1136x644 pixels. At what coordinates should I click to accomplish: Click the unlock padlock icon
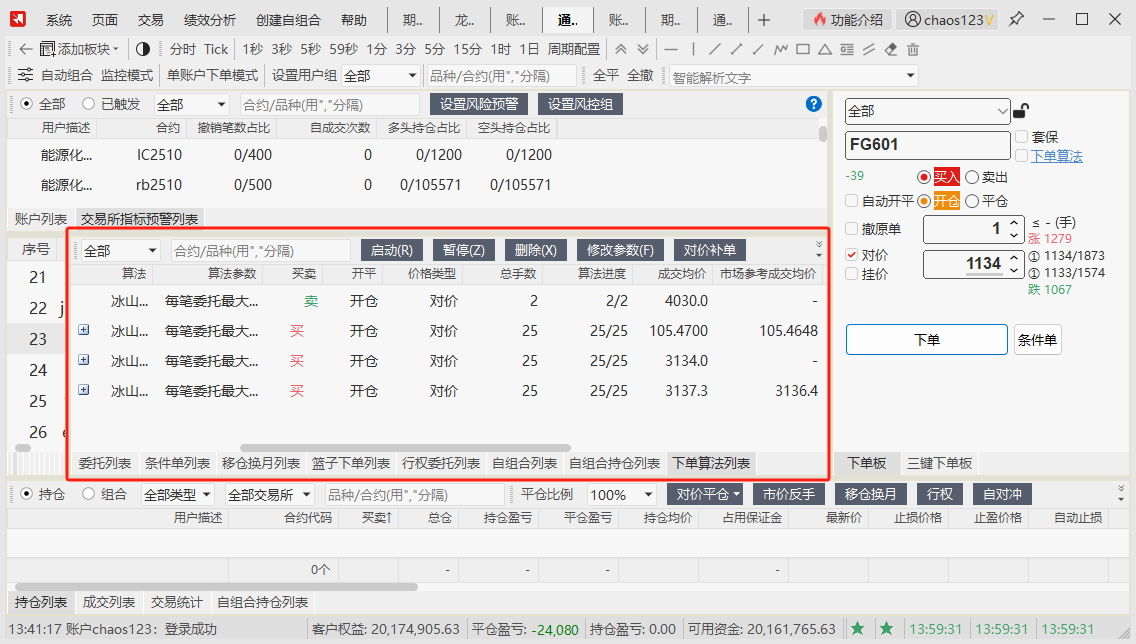tap(1021, 111)
